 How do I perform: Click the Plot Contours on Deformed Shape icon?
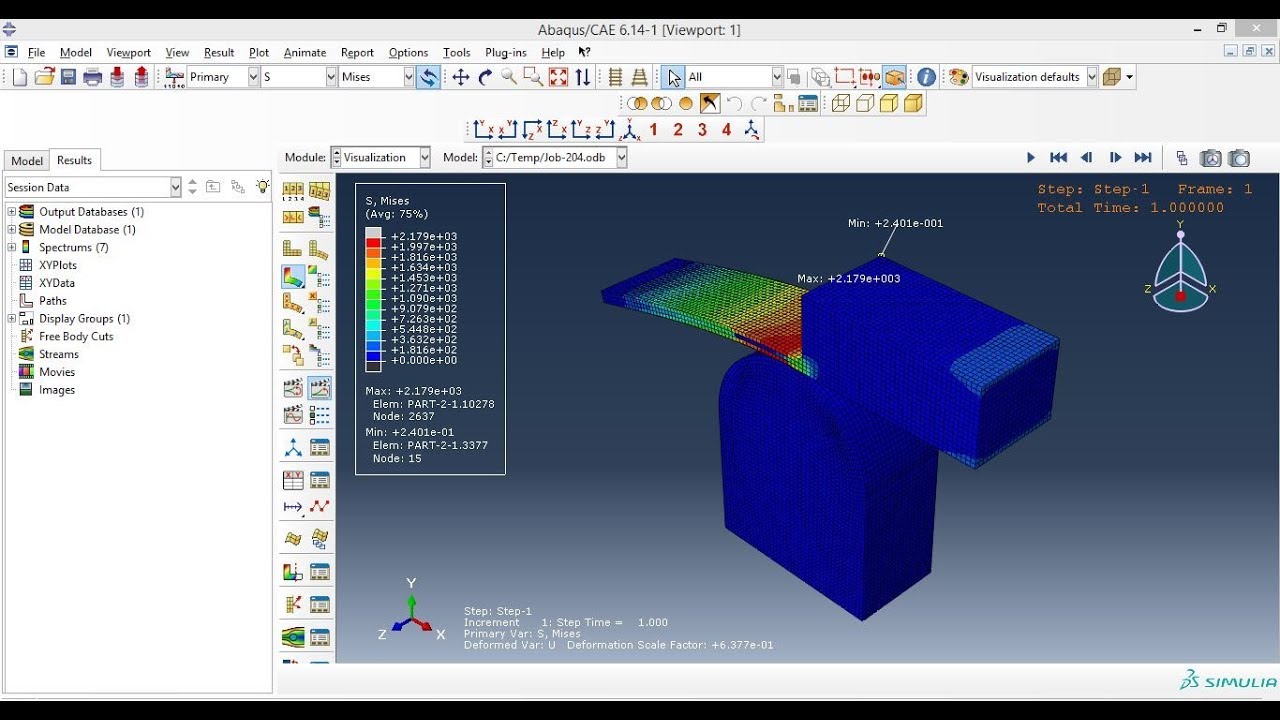[x=293, y=275]
